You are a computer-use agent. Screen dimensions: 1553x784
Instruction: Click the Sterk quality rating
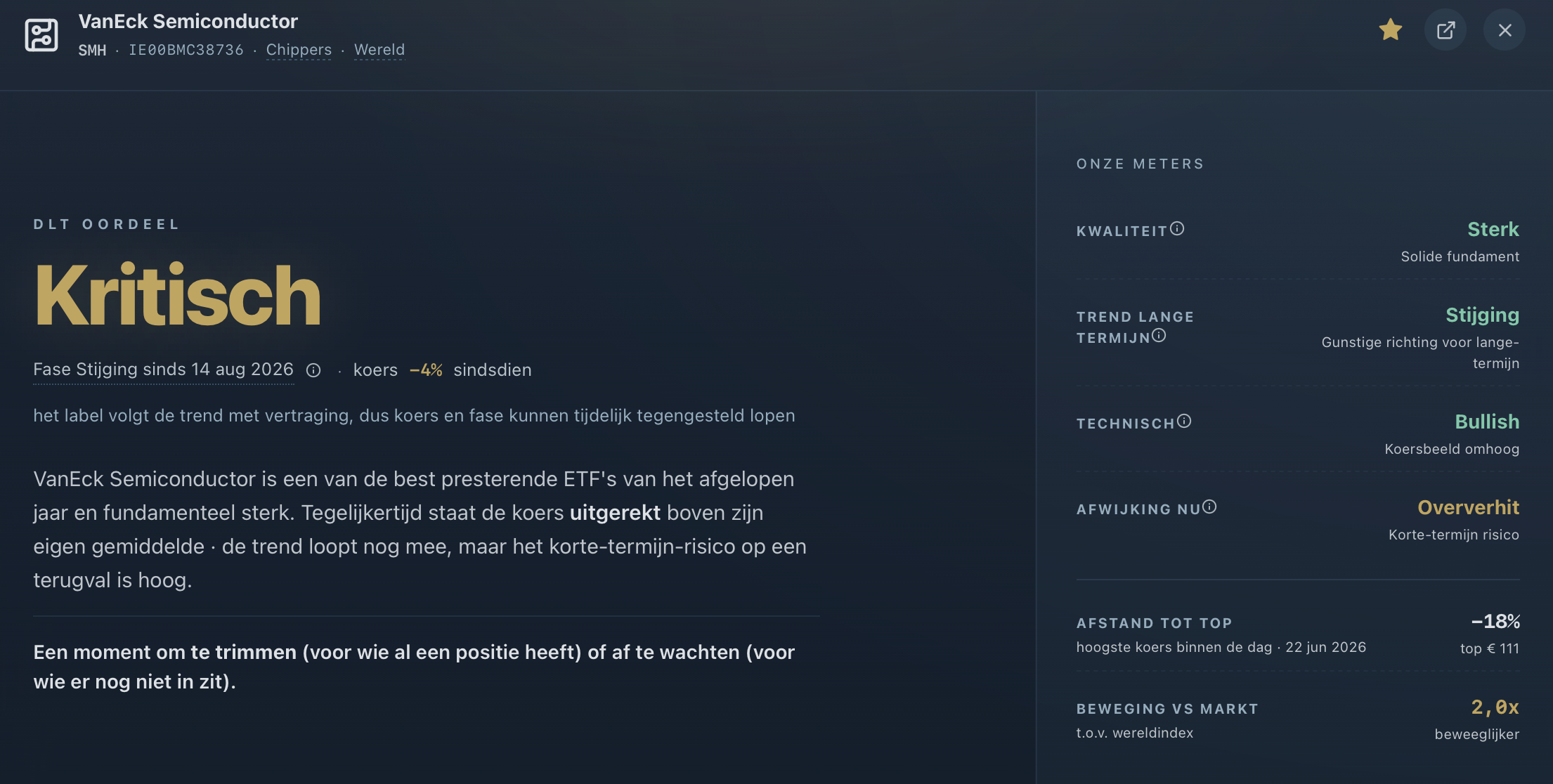pyautogui.click(x=1493, y=229)
